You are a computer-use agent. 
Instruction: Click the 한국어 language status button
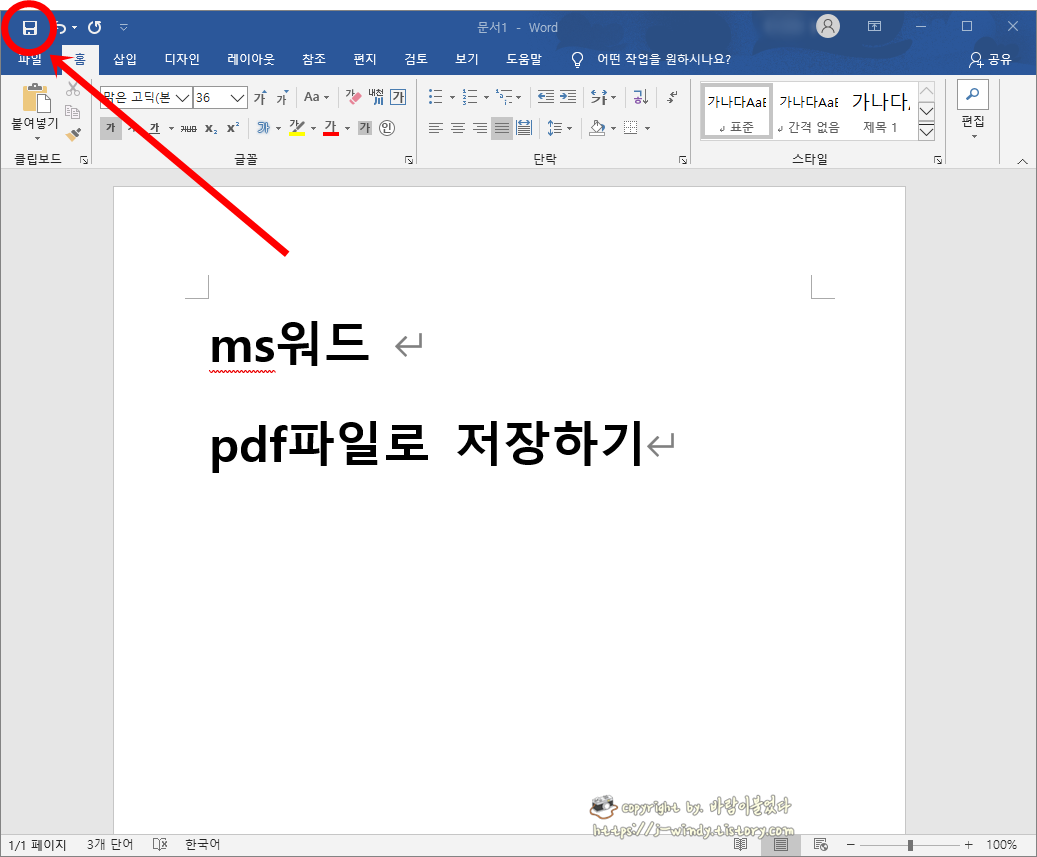[x=202, y=844]
